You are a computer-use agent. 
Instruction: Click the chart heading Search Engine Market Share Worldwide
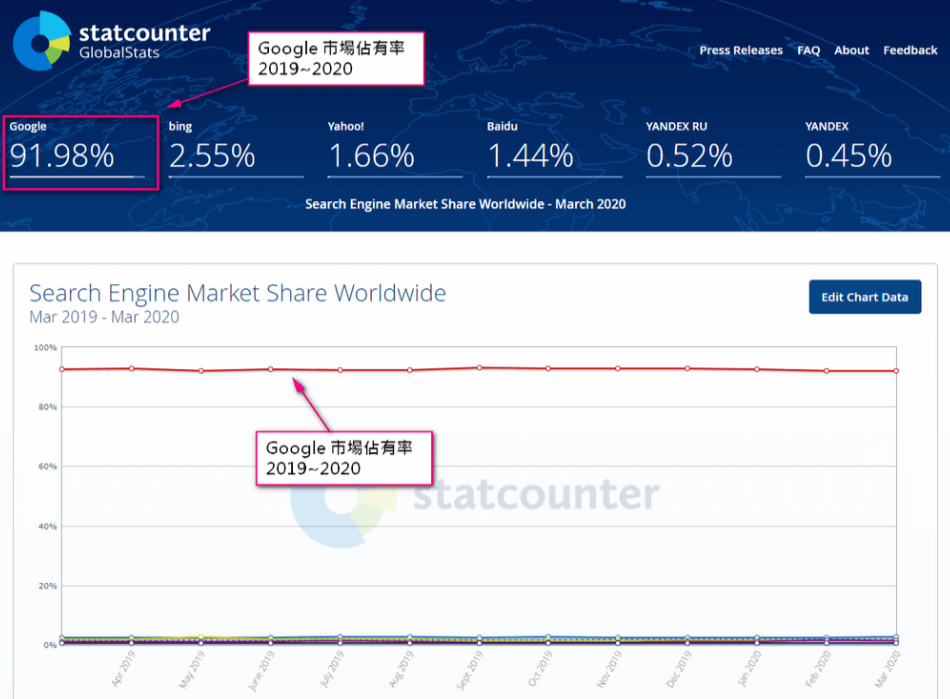[x=238, y=293]
